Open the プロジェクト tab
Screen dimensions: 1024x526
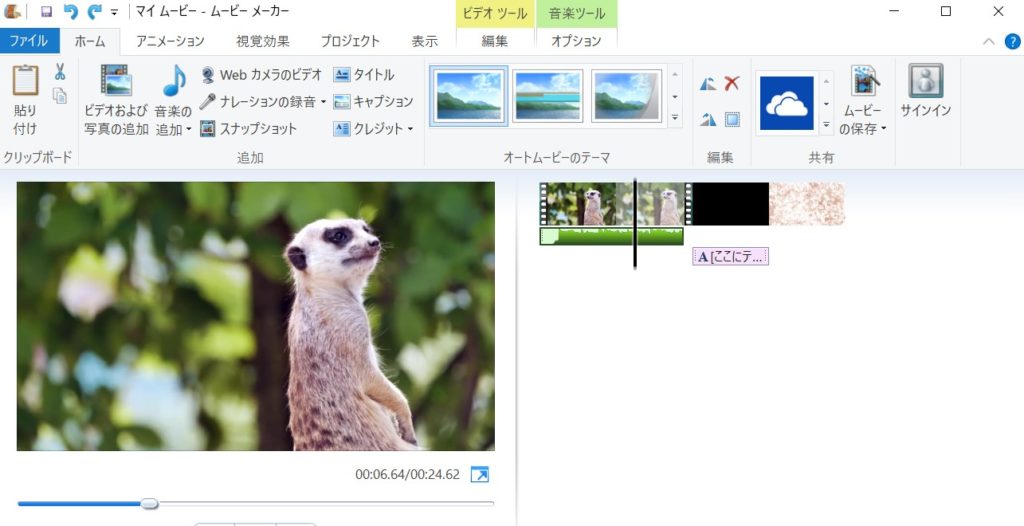click(x=350, y=41)
